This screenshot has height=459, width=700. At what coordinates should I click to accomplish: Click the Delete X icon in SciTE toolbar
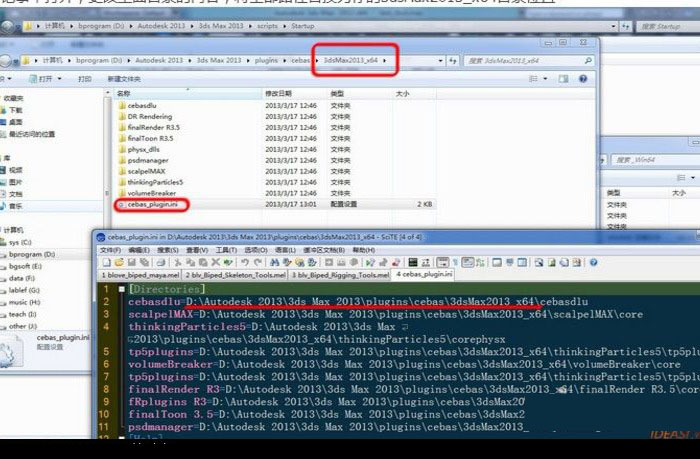(216, 263)
